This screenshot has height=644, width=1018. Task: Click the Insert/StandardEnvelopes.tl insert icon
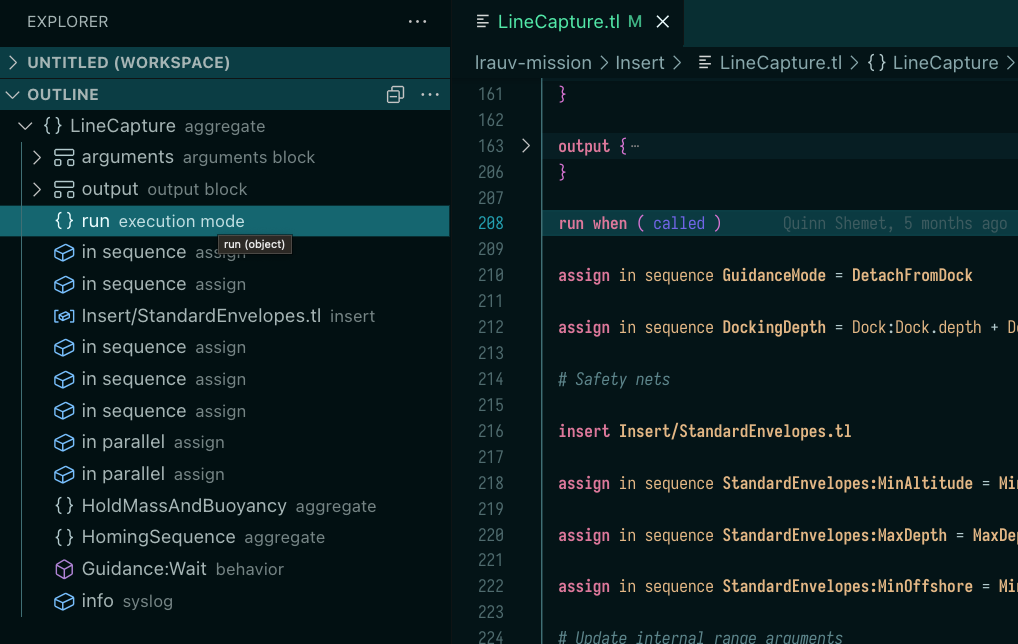pos(64,316)
